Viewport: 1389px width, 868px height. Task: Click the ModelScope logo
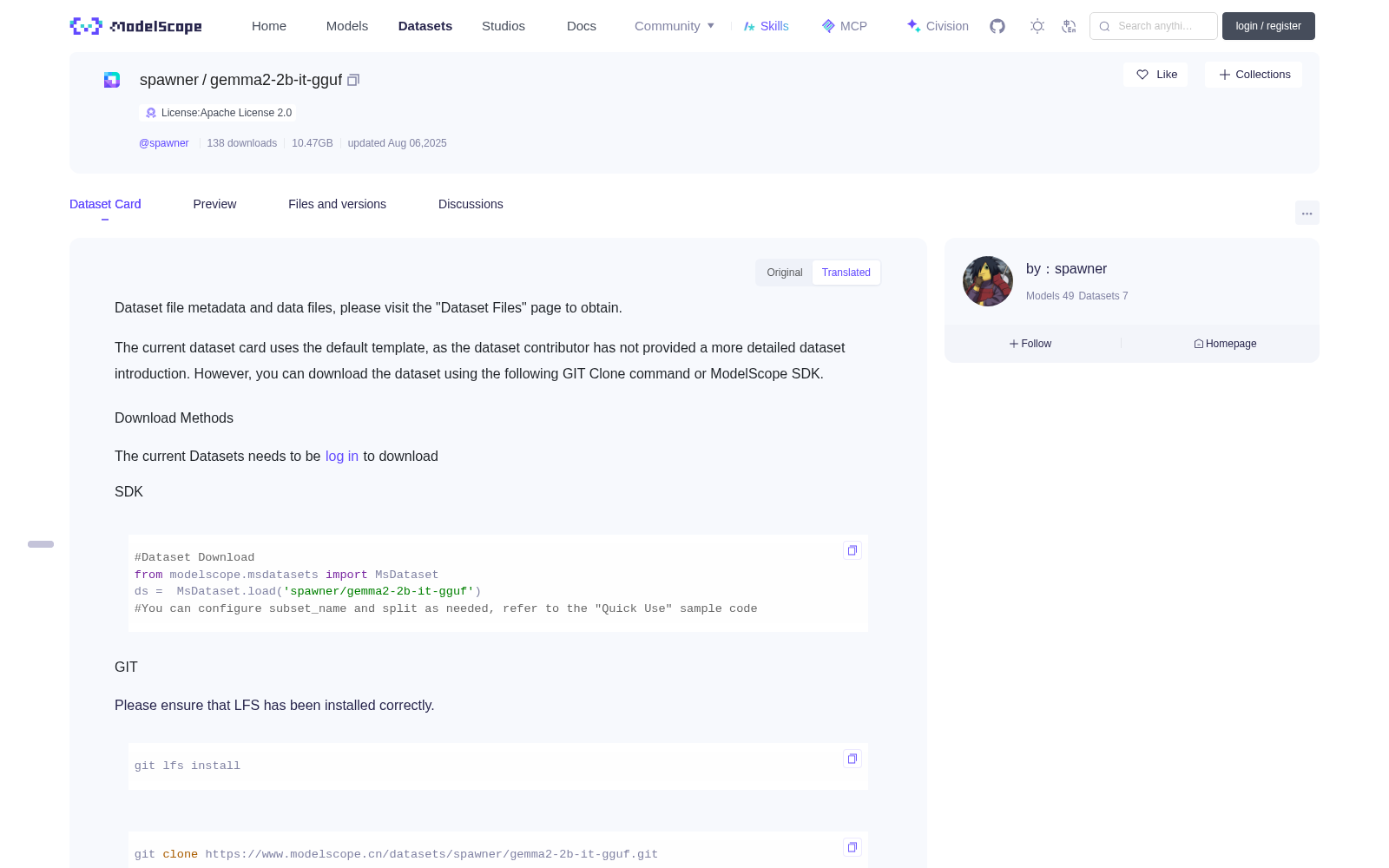(x=136, y=26)
